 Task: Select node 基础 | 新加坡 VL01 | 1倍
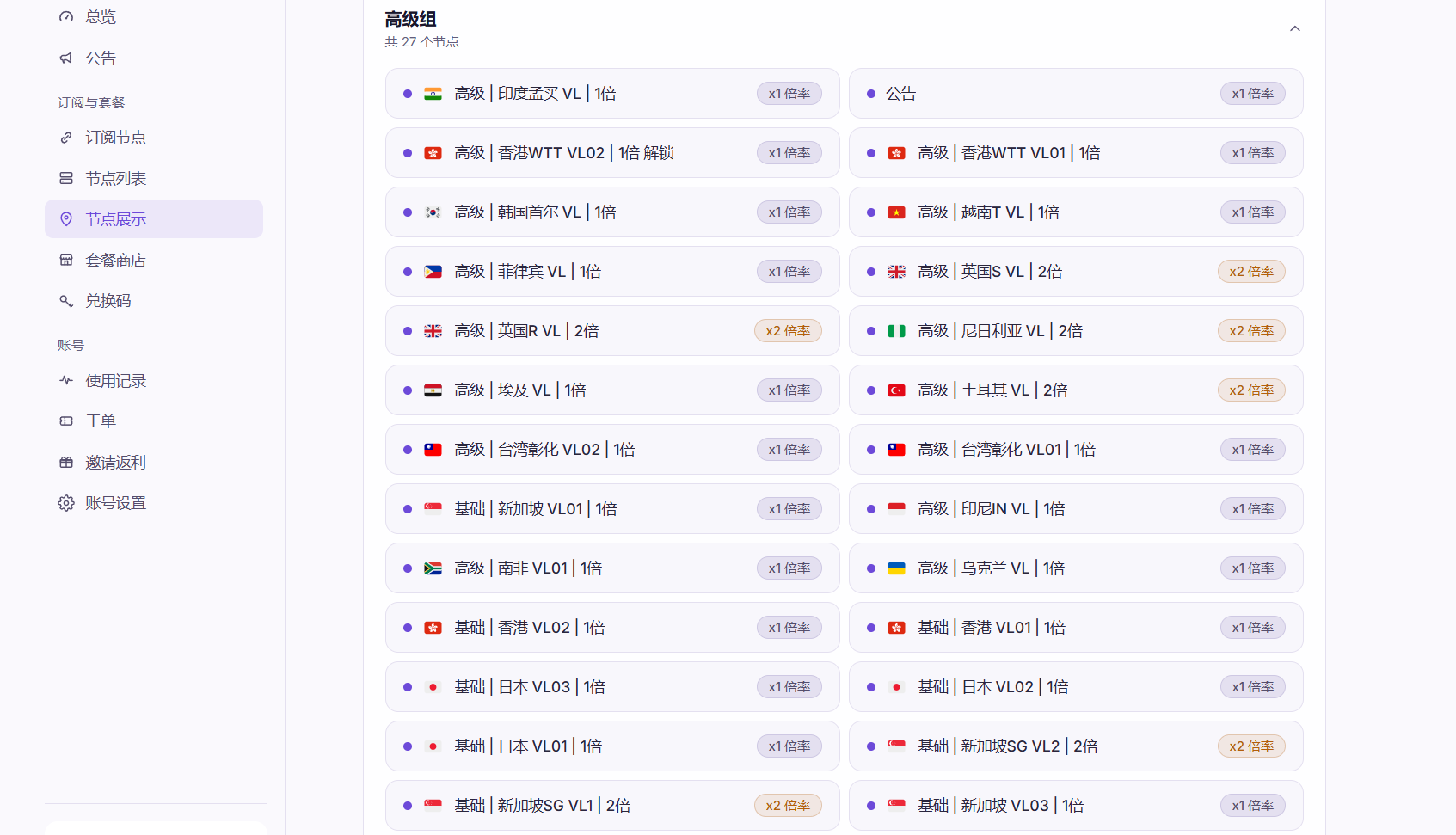click(612, 509)
